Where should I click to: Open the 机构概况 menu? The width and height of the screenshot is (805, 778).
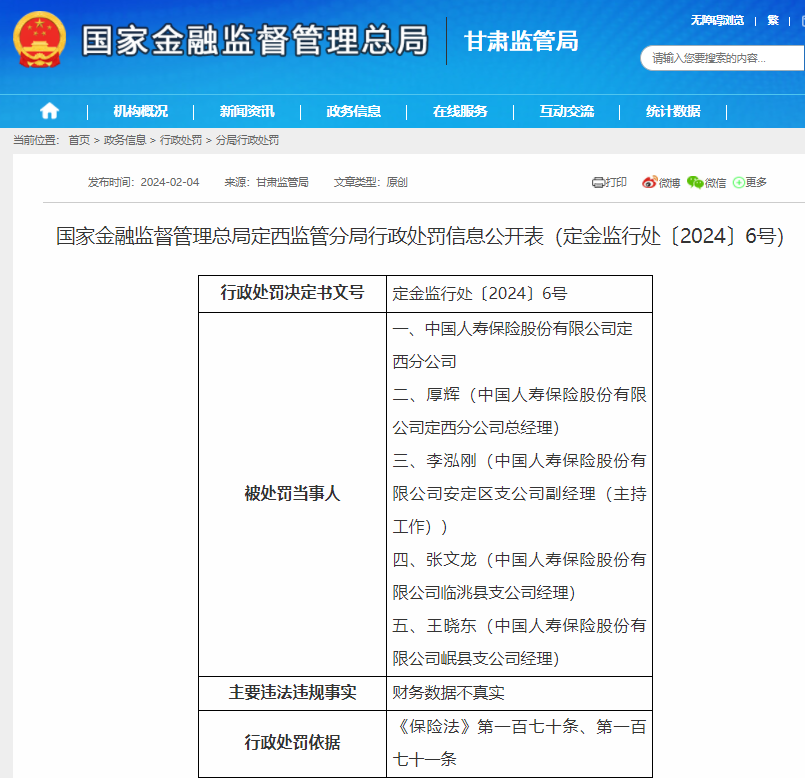[x=140, y=111]
